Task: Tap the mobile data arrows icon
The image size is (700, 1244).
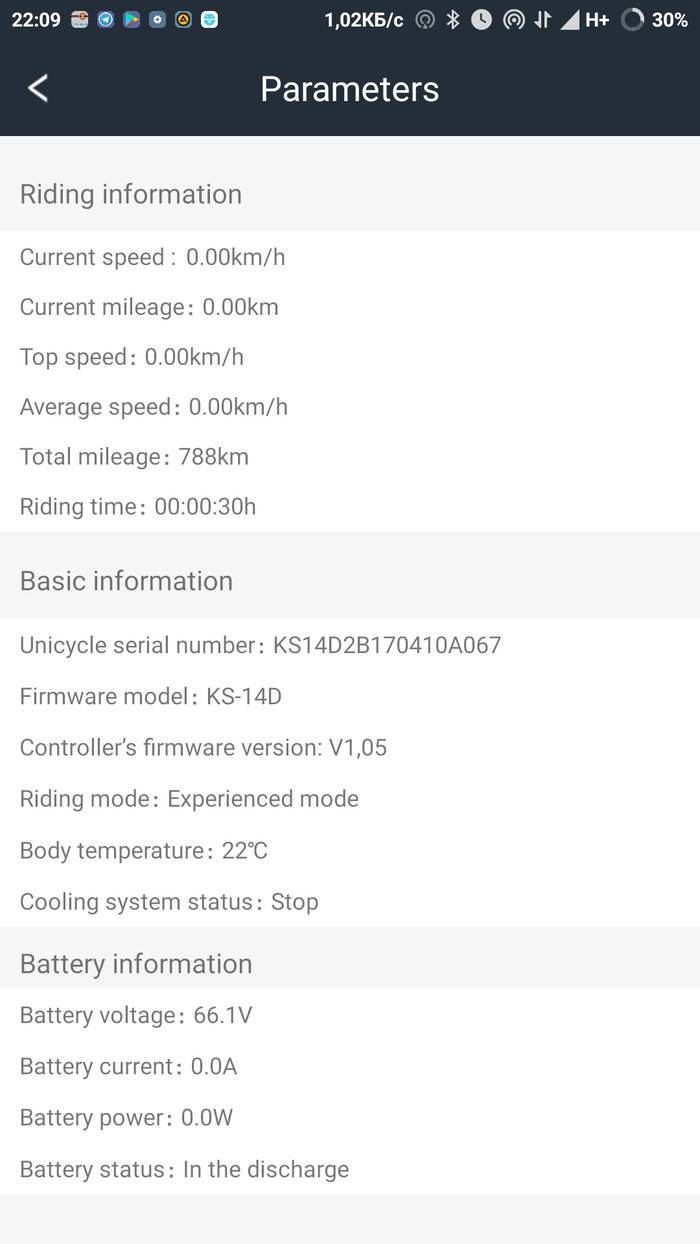Action: click(x=542, y=19)
